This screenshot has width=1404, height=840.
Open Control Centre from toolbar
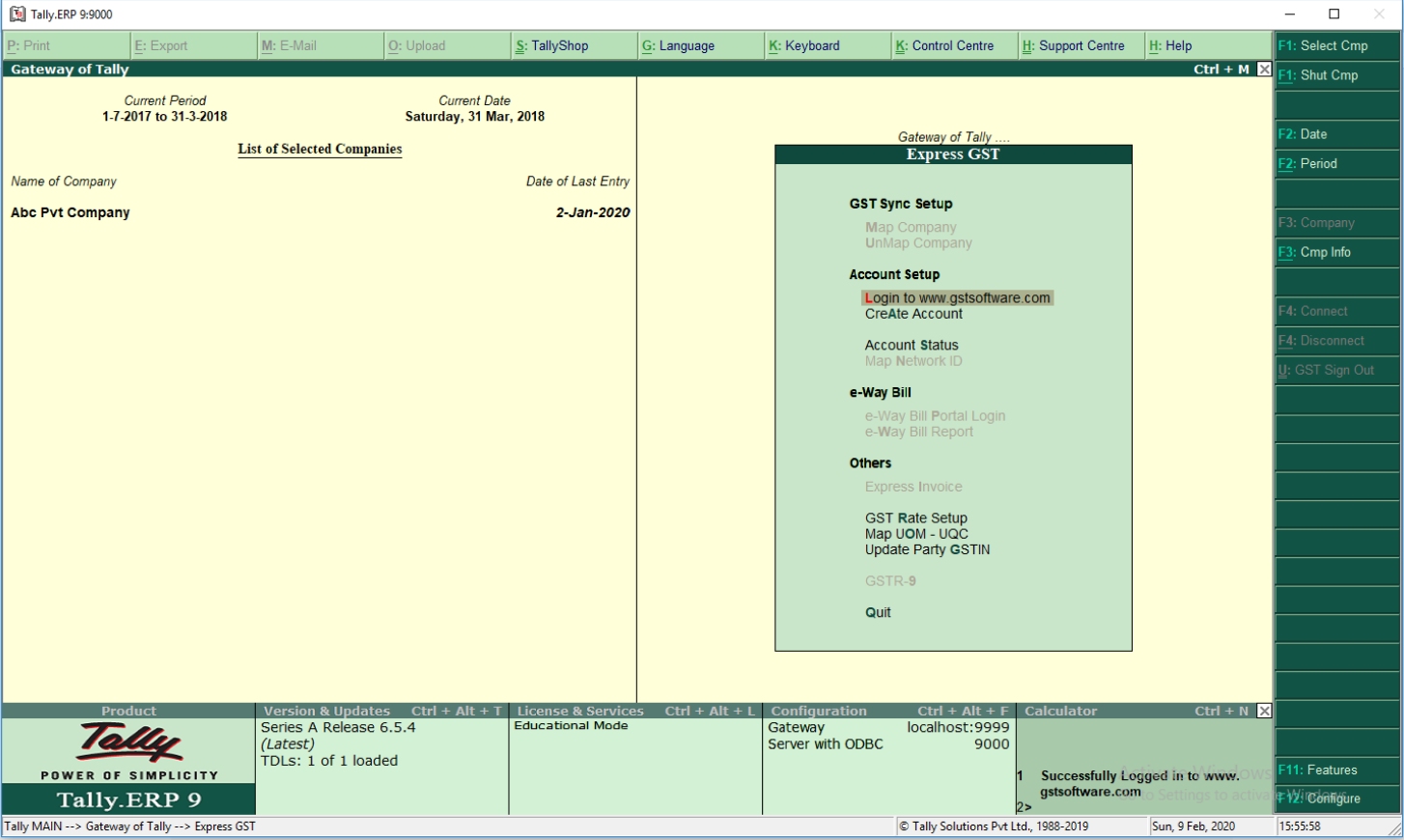click(954, 45)
